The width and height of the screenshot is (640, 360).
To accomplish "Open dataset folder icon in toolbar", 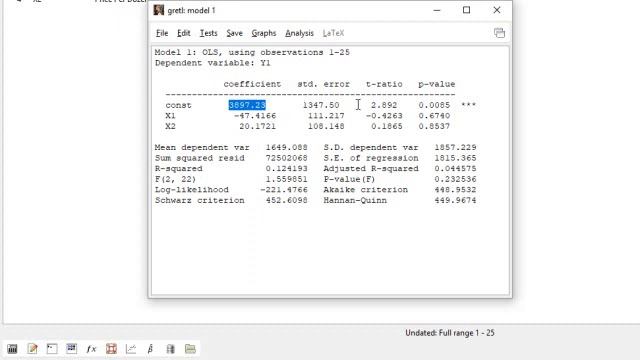I will click(x=190, y=349).
